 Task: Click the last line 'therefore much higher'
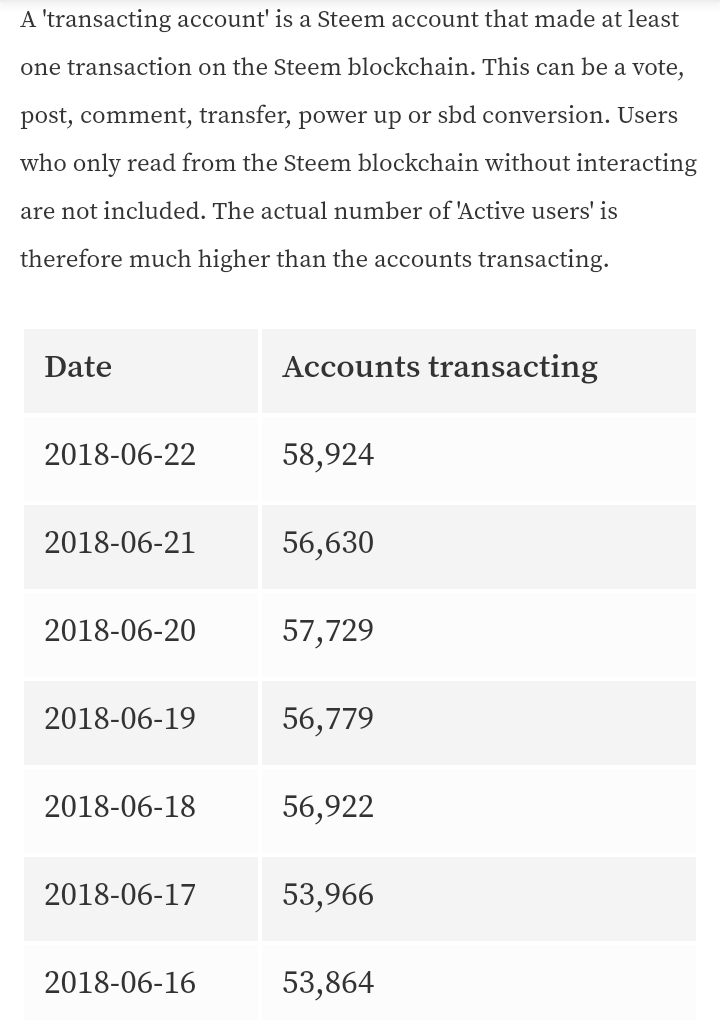coord(315,259)
